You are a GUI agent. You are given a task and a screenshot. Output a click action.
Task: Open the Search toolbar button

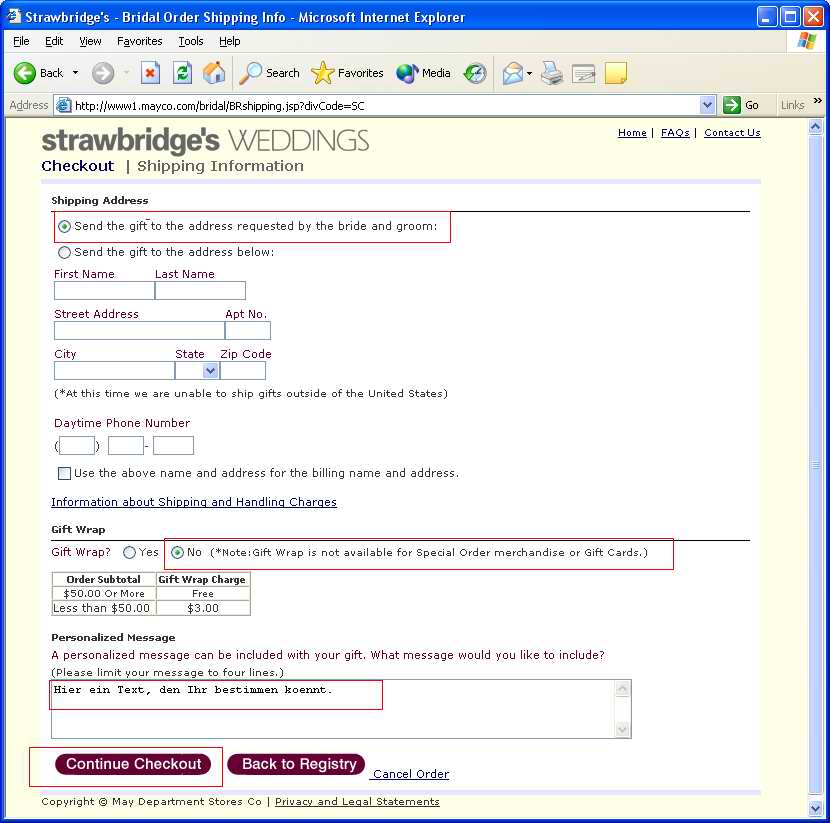tap(269, 73)
